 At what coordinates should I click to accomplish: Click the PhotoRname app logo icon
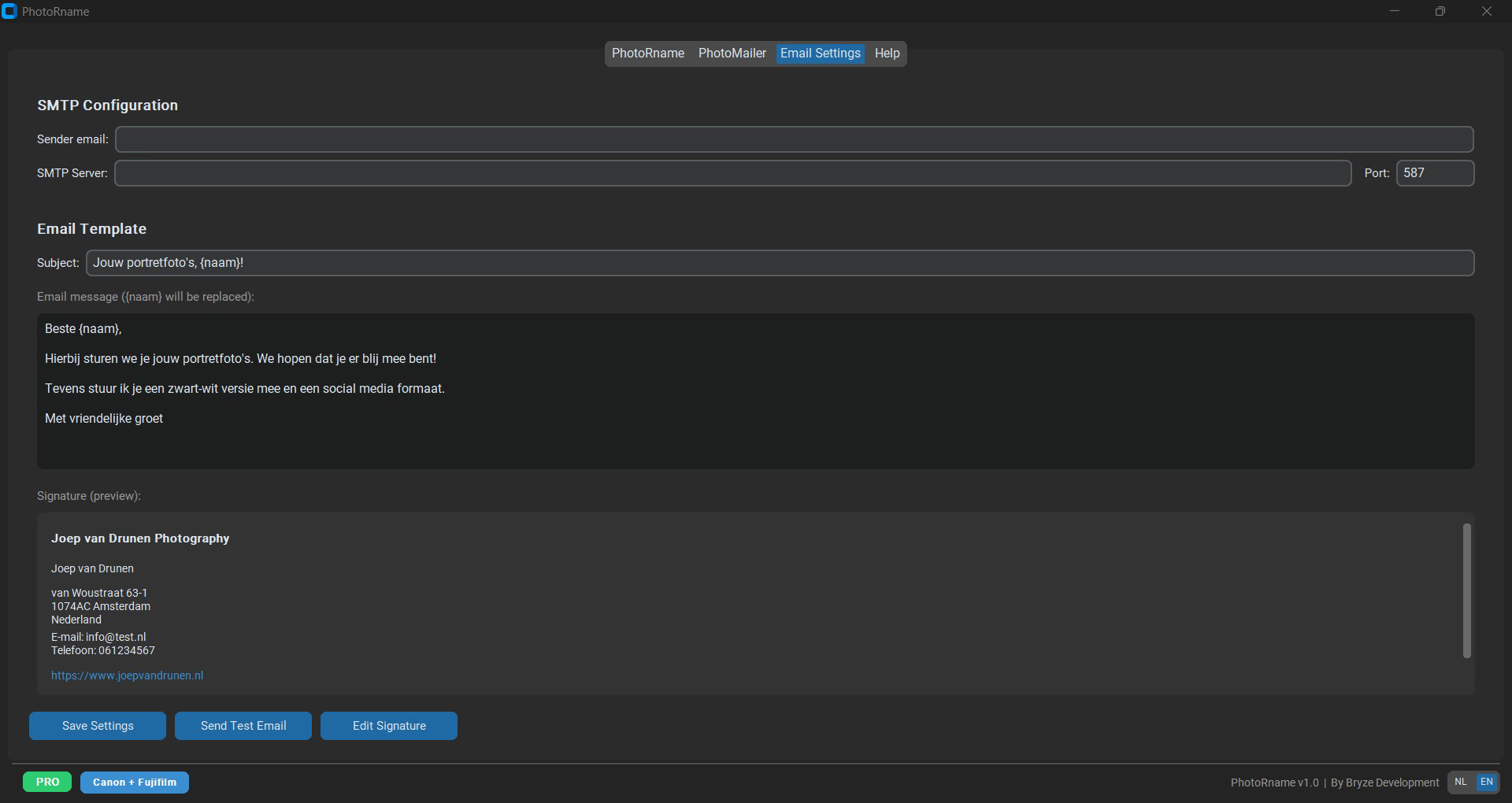point(9,12)
